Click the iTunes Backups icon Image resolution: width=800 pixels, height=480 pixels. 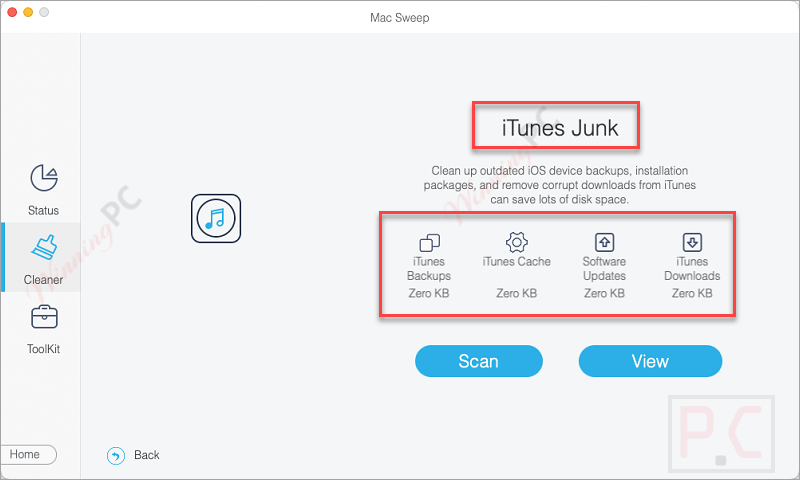point(429,243)
